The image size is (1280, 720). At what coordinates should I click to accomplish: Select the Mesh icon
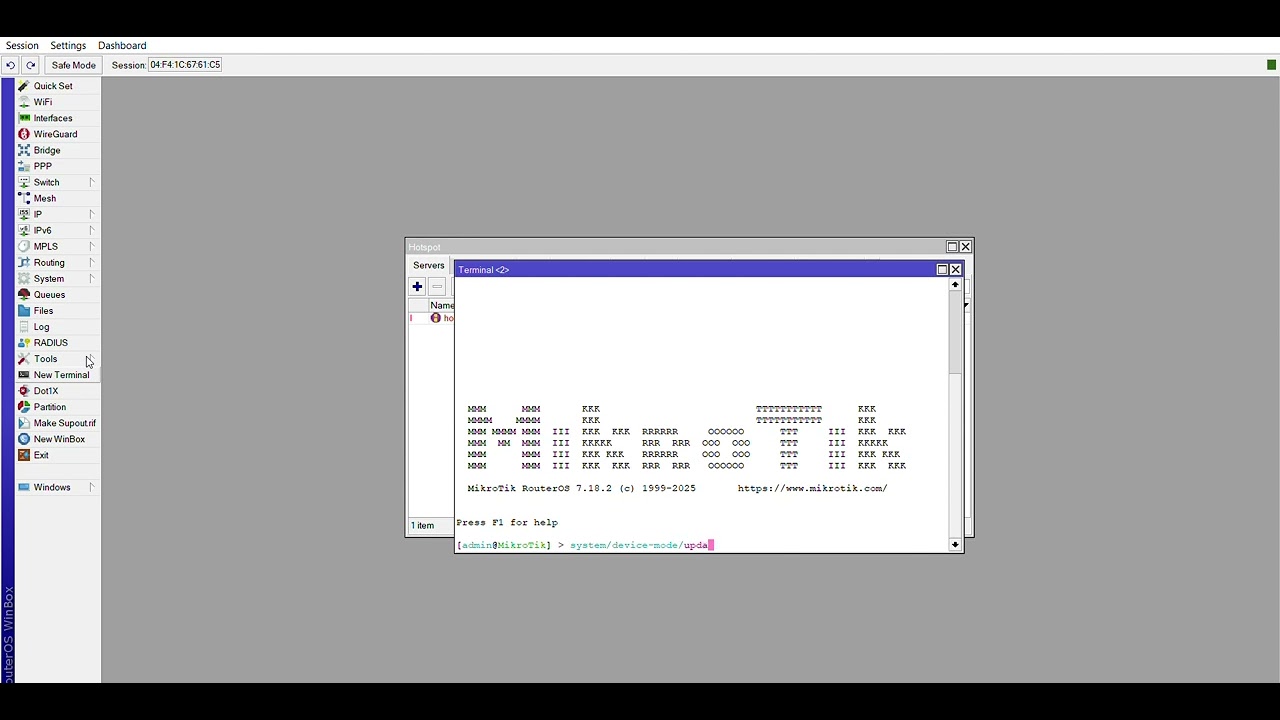tap(24, 198)
